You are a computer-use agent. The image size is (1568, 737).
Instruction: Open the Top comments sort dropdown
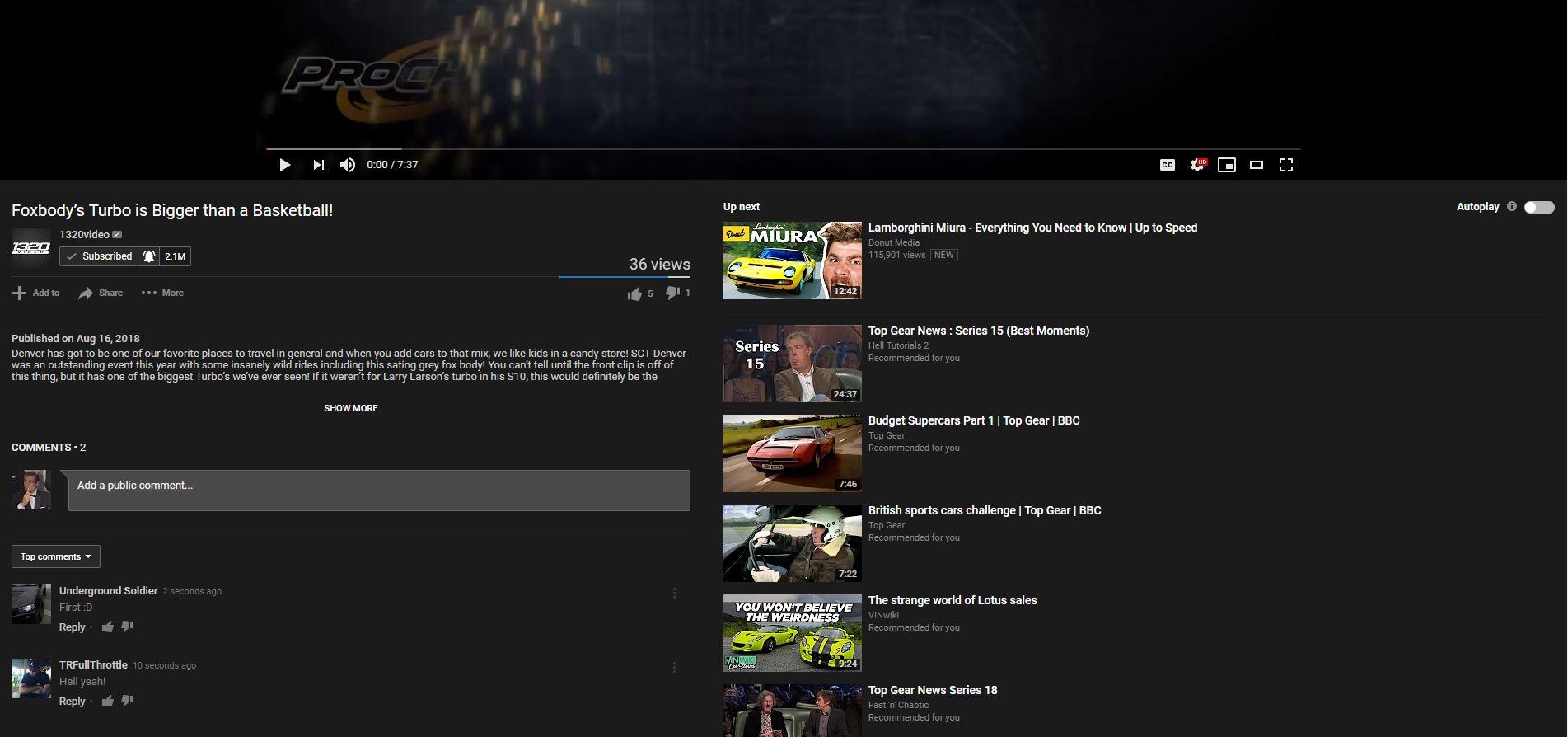56,556
